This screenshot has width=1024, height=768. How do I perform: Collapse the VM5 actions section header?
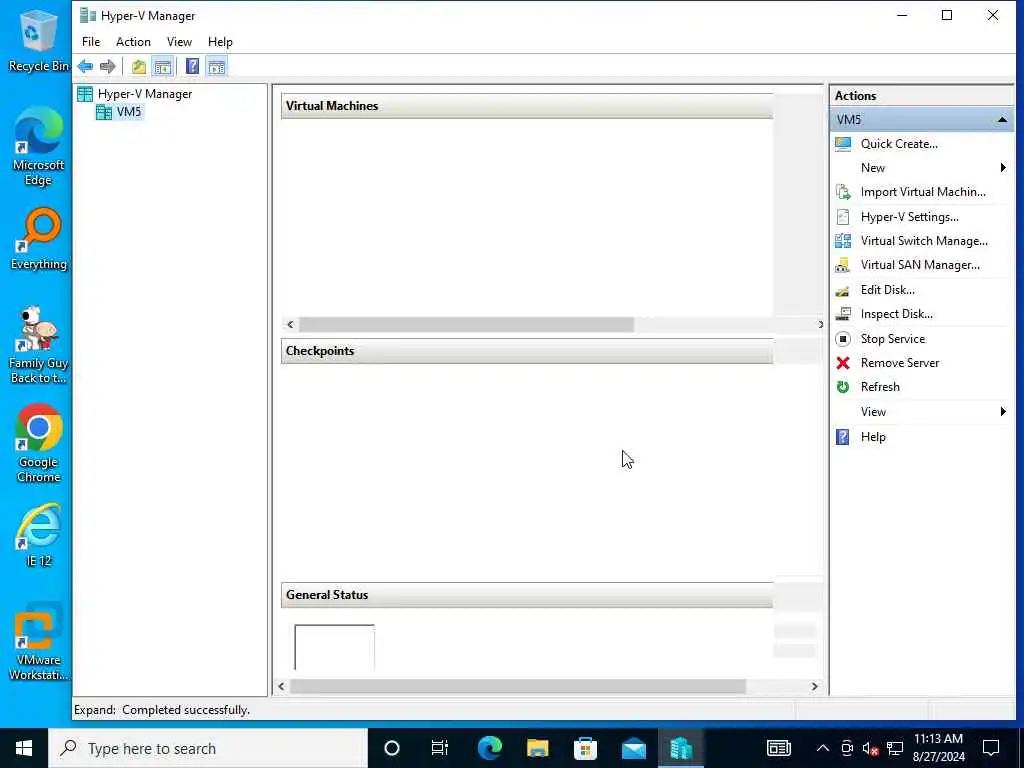[1002, 120]
